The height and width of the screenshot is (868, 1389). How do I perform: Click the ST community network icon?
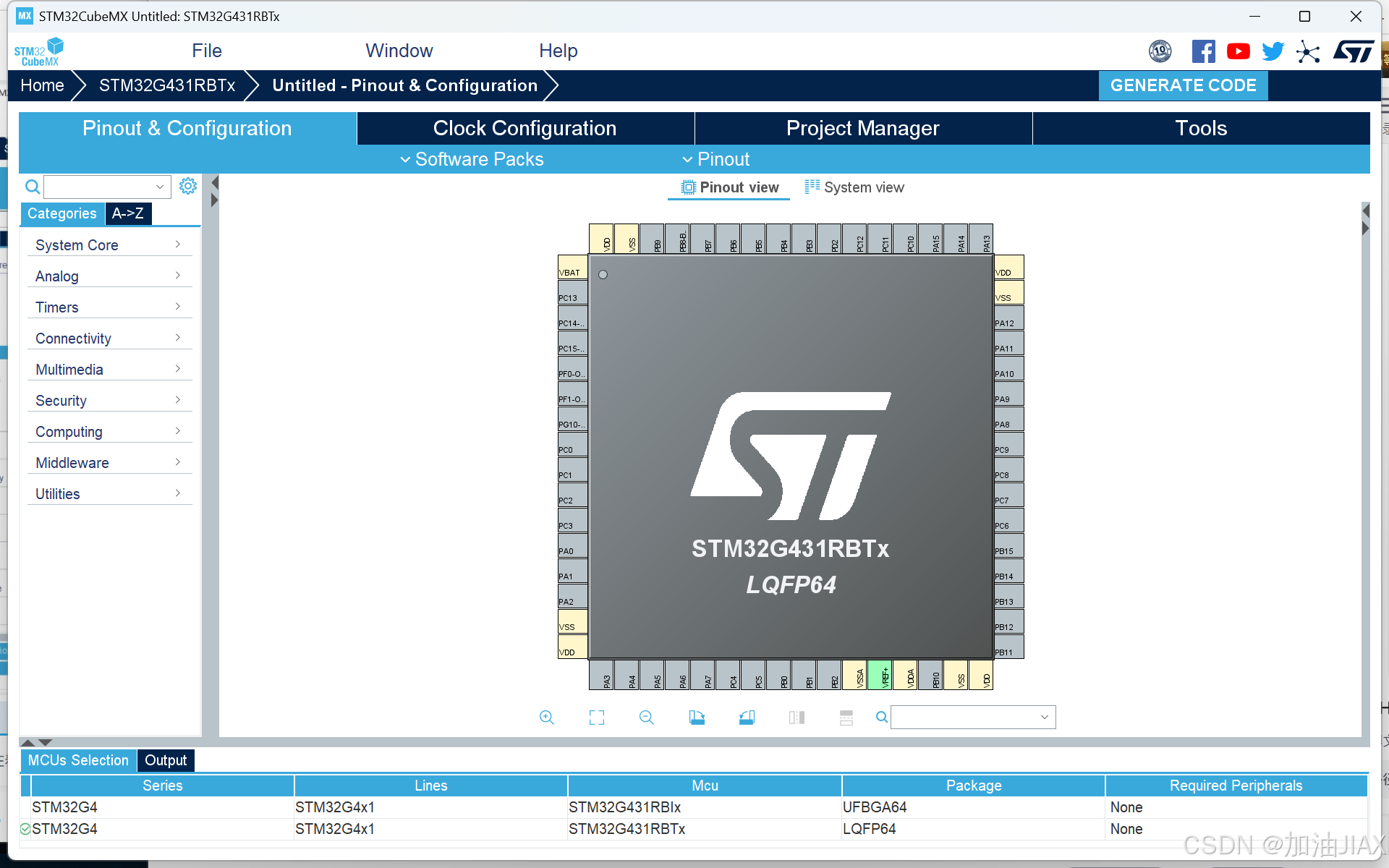click(x=1308, y=51)
